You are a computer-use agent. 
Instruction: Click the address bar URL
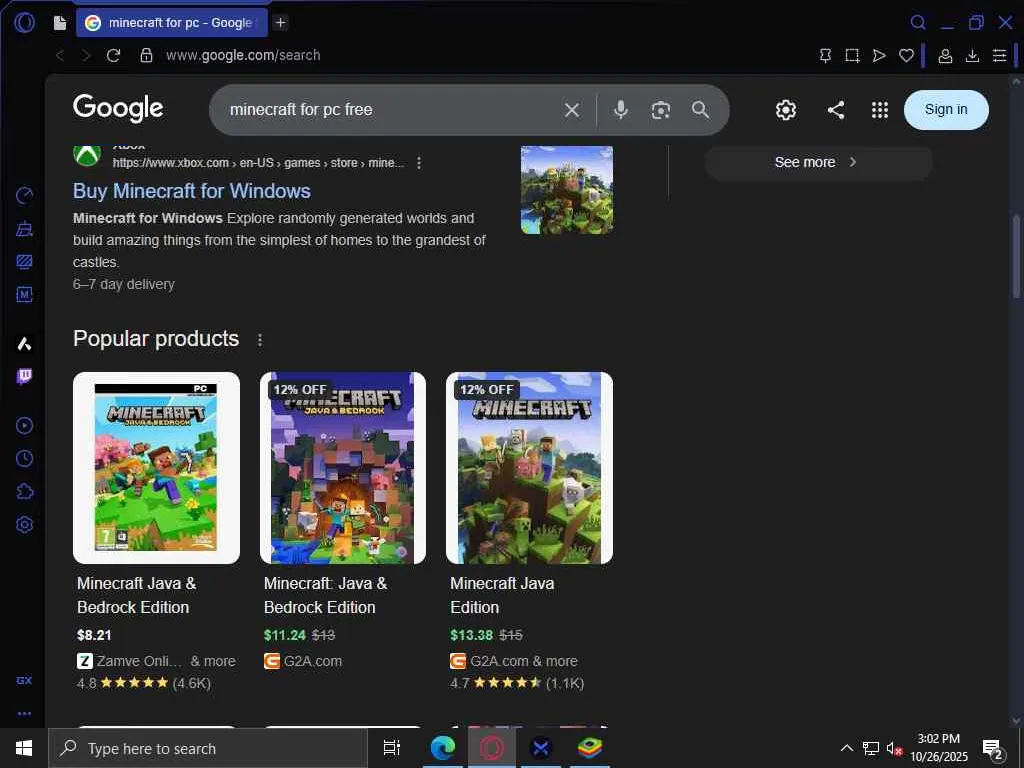coord(243,56)
